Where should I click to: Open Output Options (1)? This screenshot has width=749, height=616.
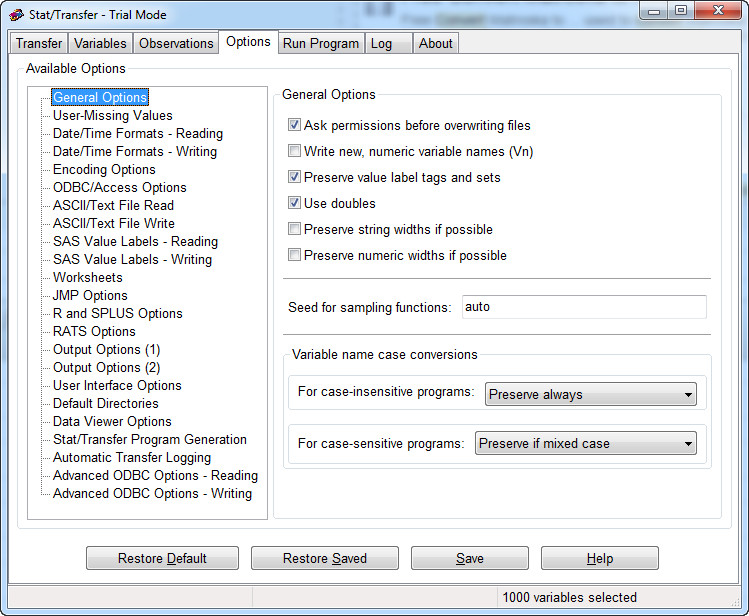pos(107,350)
